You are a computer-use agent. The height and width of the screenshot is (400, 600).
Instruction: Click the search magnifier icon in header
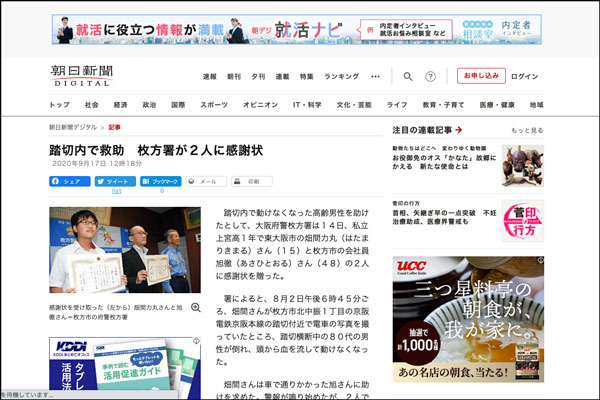point(407,76)
